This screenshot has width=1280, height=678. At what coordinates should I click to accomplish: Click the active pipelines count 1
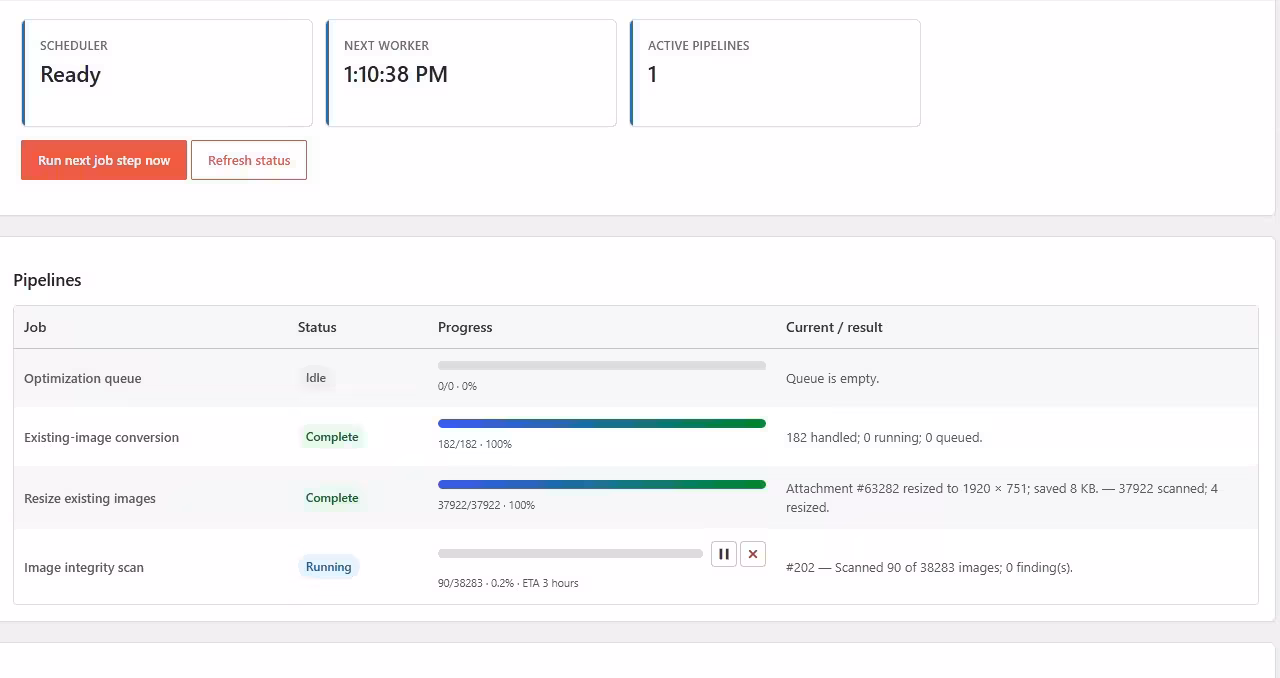tap(653, 74)
